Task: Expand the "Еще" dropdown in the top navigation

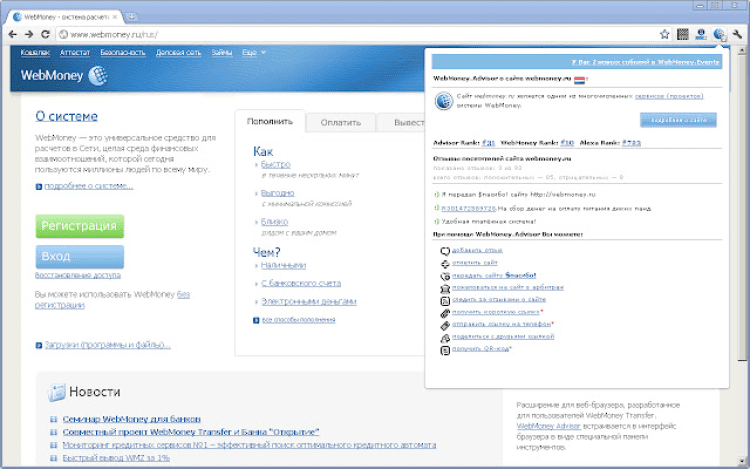Action: pyautogui.click(x=254, y=53)
